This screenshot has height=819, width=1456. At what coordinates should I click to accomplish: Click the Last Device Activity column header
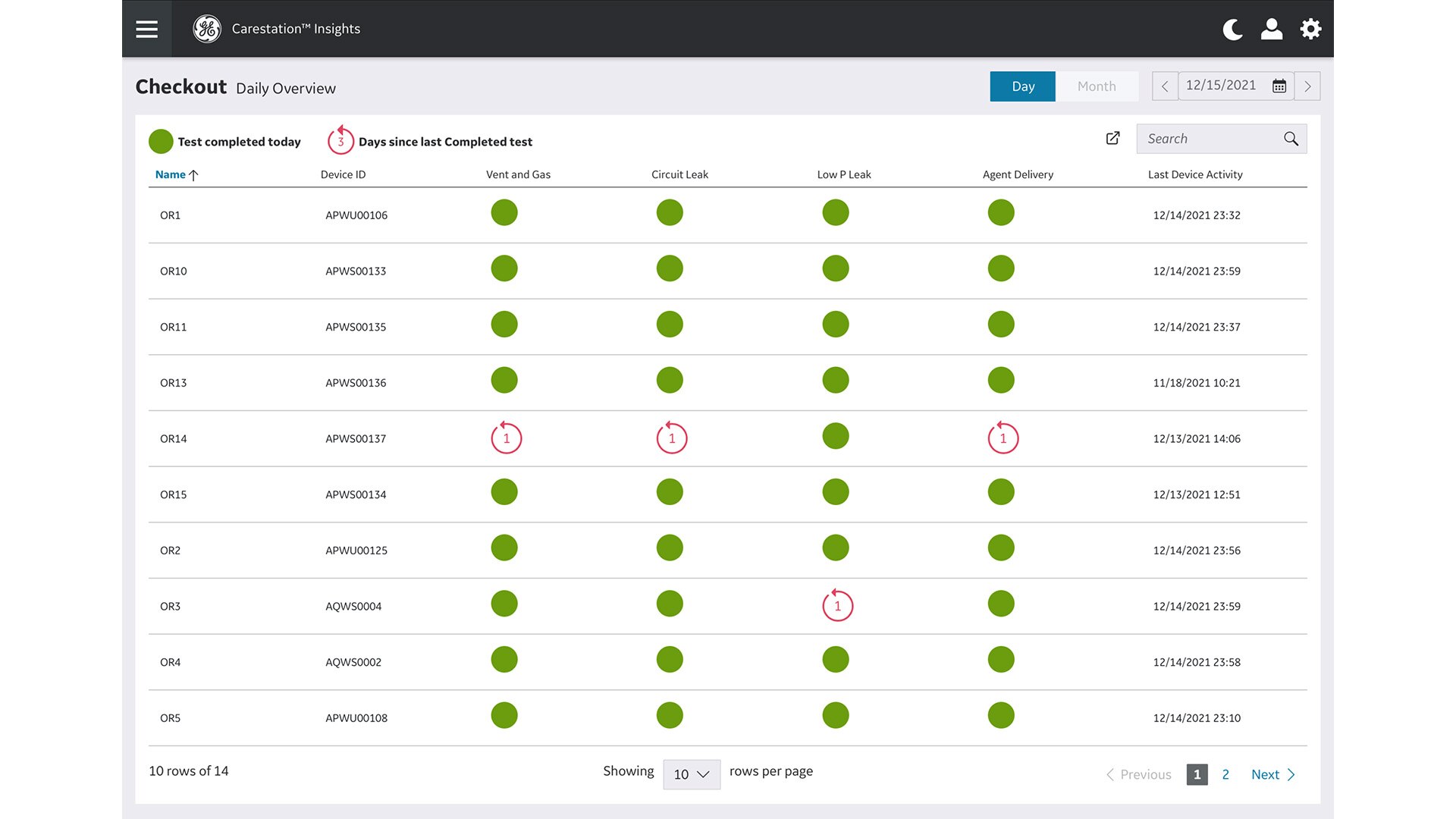(x=1195, y=174)
